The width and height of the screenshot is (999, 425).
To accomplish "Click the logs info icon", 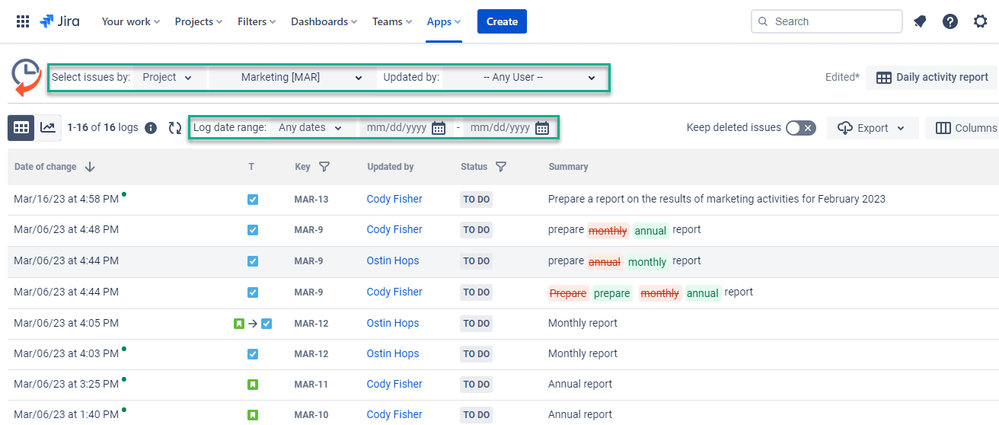I will [150, 128].
